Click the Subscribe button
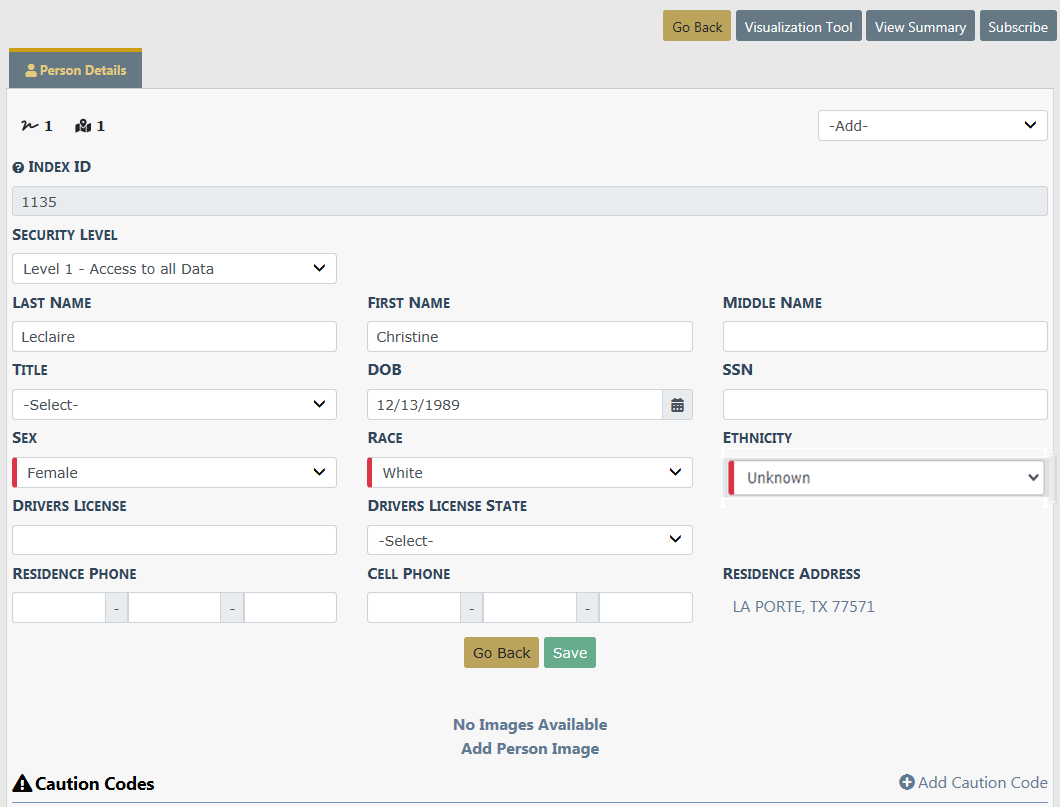 [x=1017, y=27]
